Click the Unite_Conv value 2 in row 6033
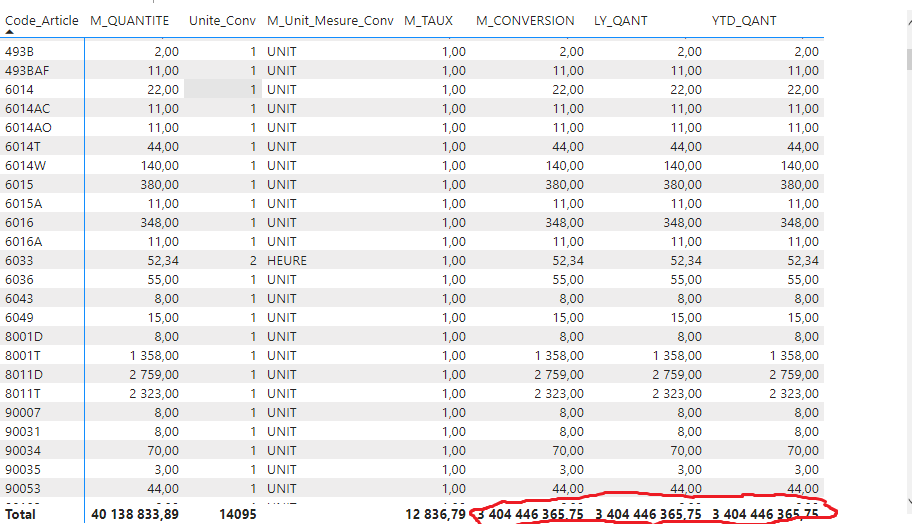Screen dimensions: 912x524 tap(253, 261)
